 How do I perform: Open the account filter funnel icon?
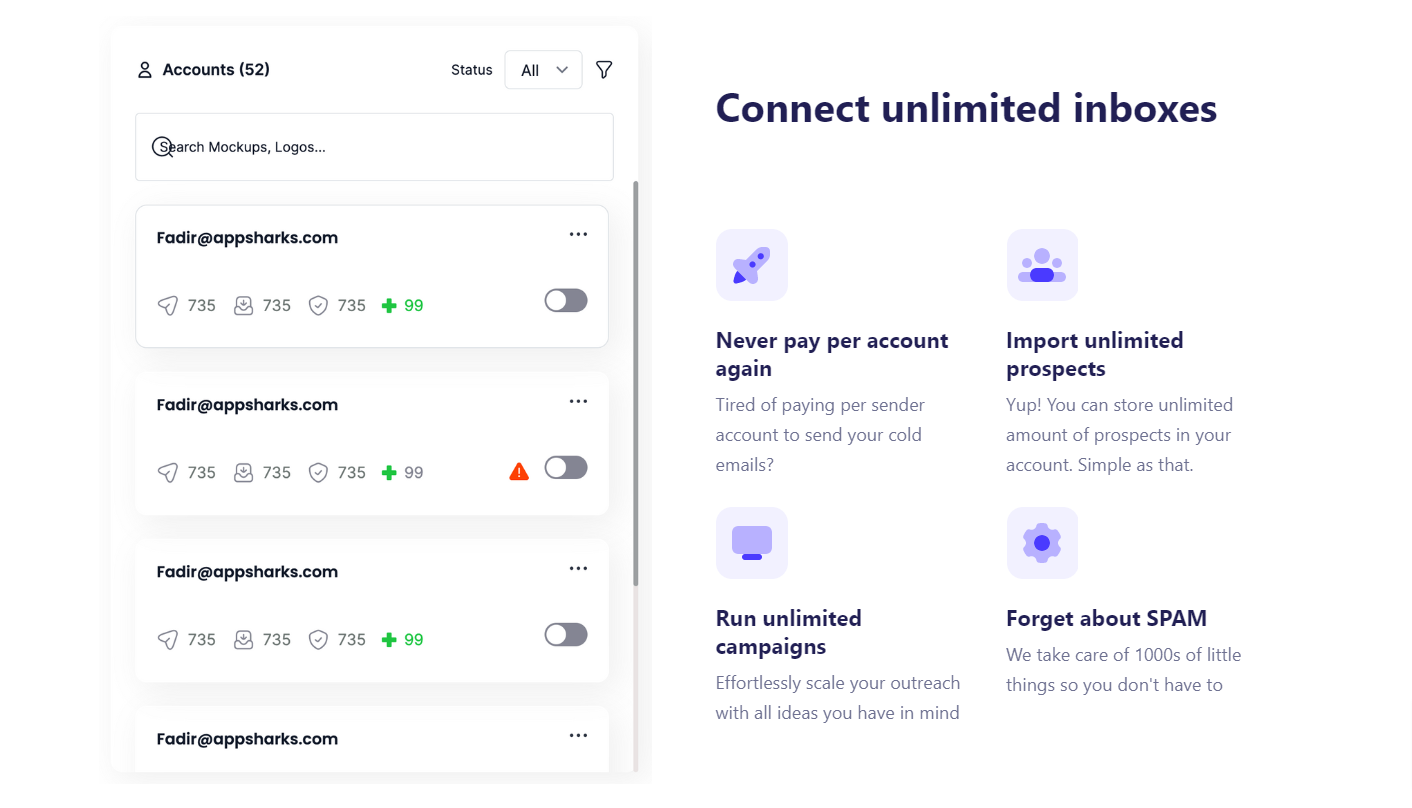click(x=604, y=69)
